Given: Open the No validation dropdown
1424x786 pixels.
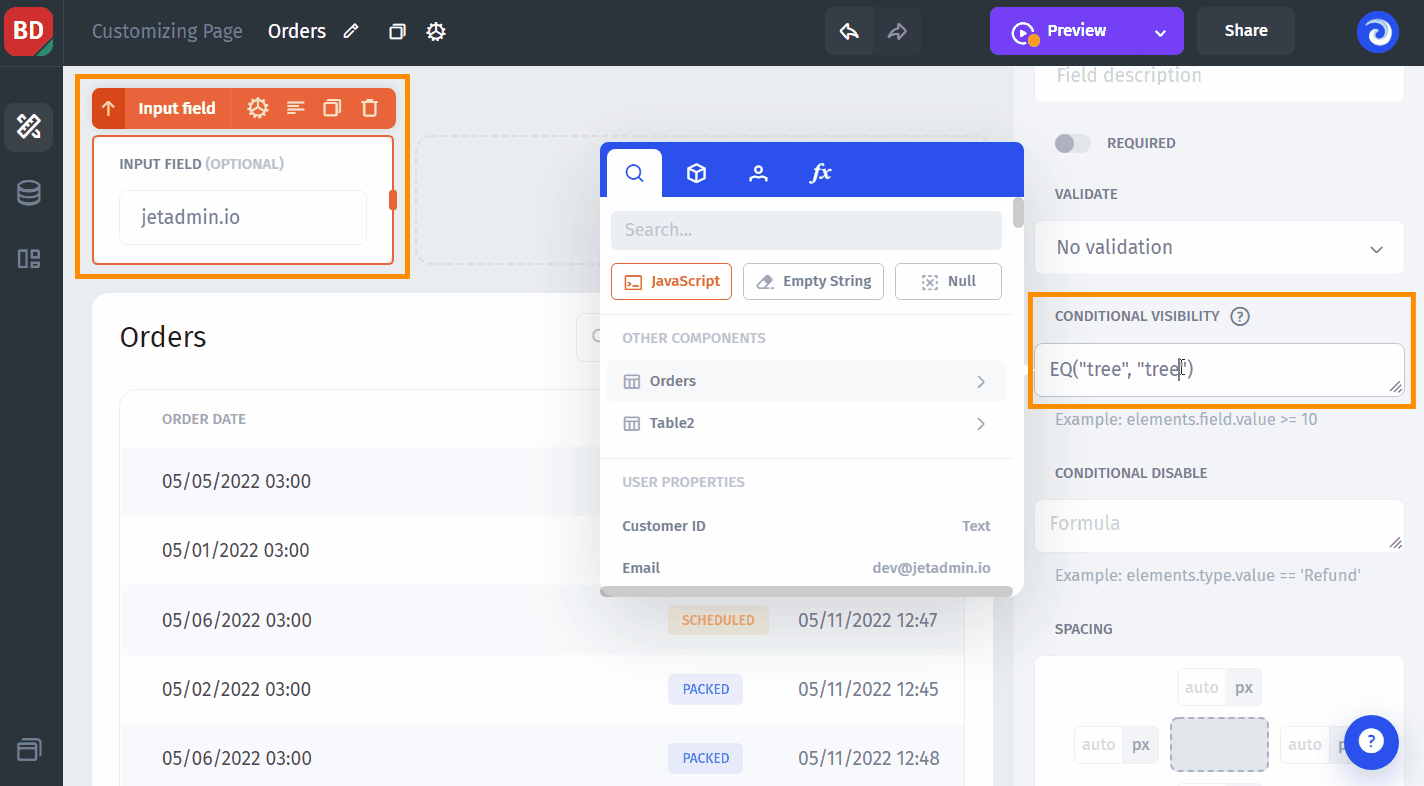Looking at the screenshot, I should (x=1219, y=247).
